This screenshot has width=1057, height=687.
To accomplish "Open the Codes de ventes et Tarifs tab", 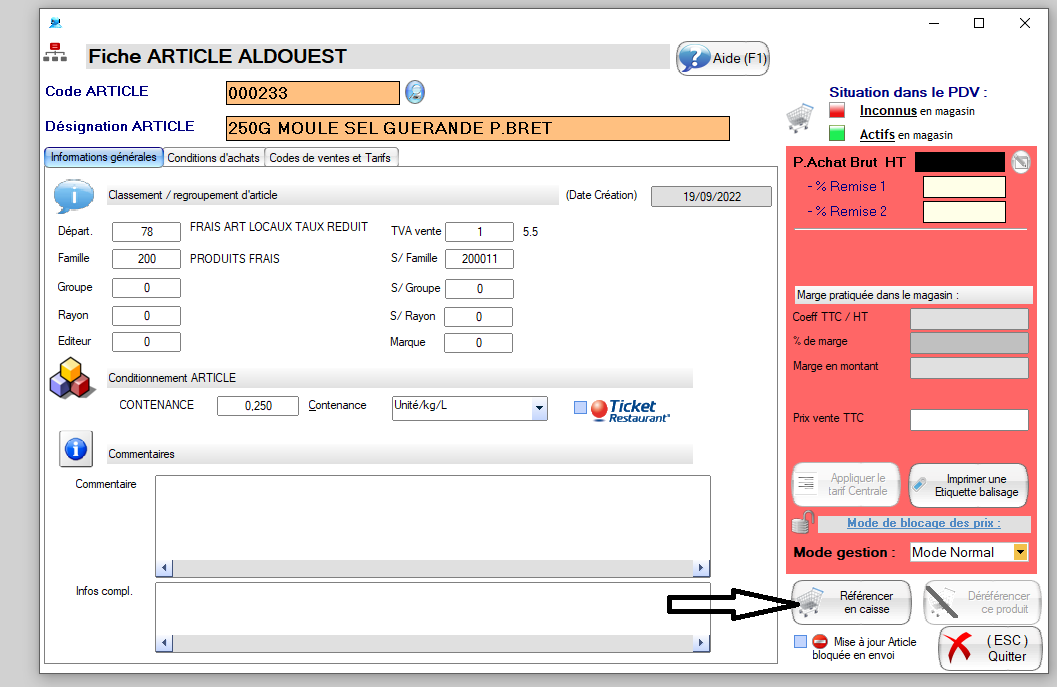I will click(331, 158).
